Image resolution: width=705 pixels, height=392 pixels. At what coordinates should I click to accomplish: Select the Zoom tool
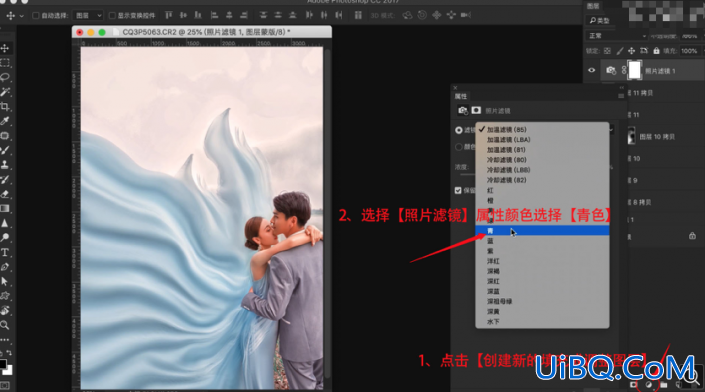(5, 325)
